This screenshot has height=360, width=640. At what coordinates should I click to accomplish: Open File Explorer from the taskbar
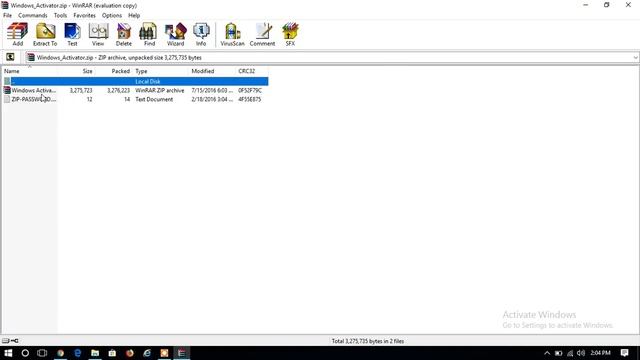pos(95,353)
